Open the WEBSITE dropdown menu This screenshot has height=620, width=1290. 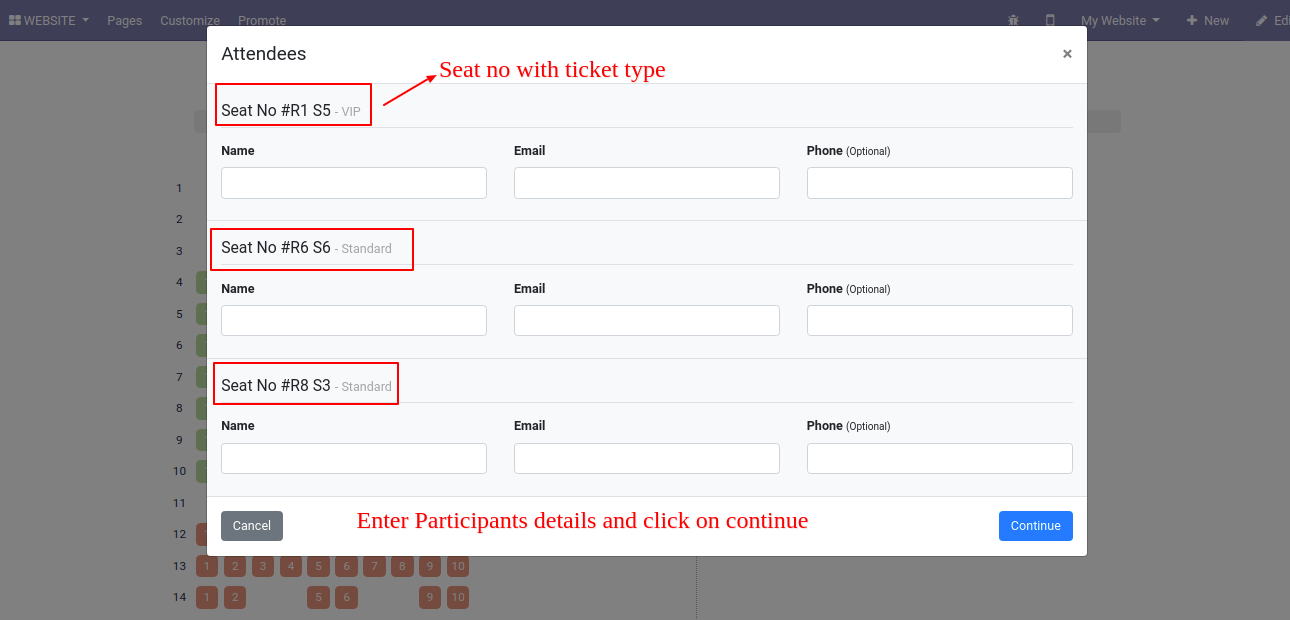(49, 20)
